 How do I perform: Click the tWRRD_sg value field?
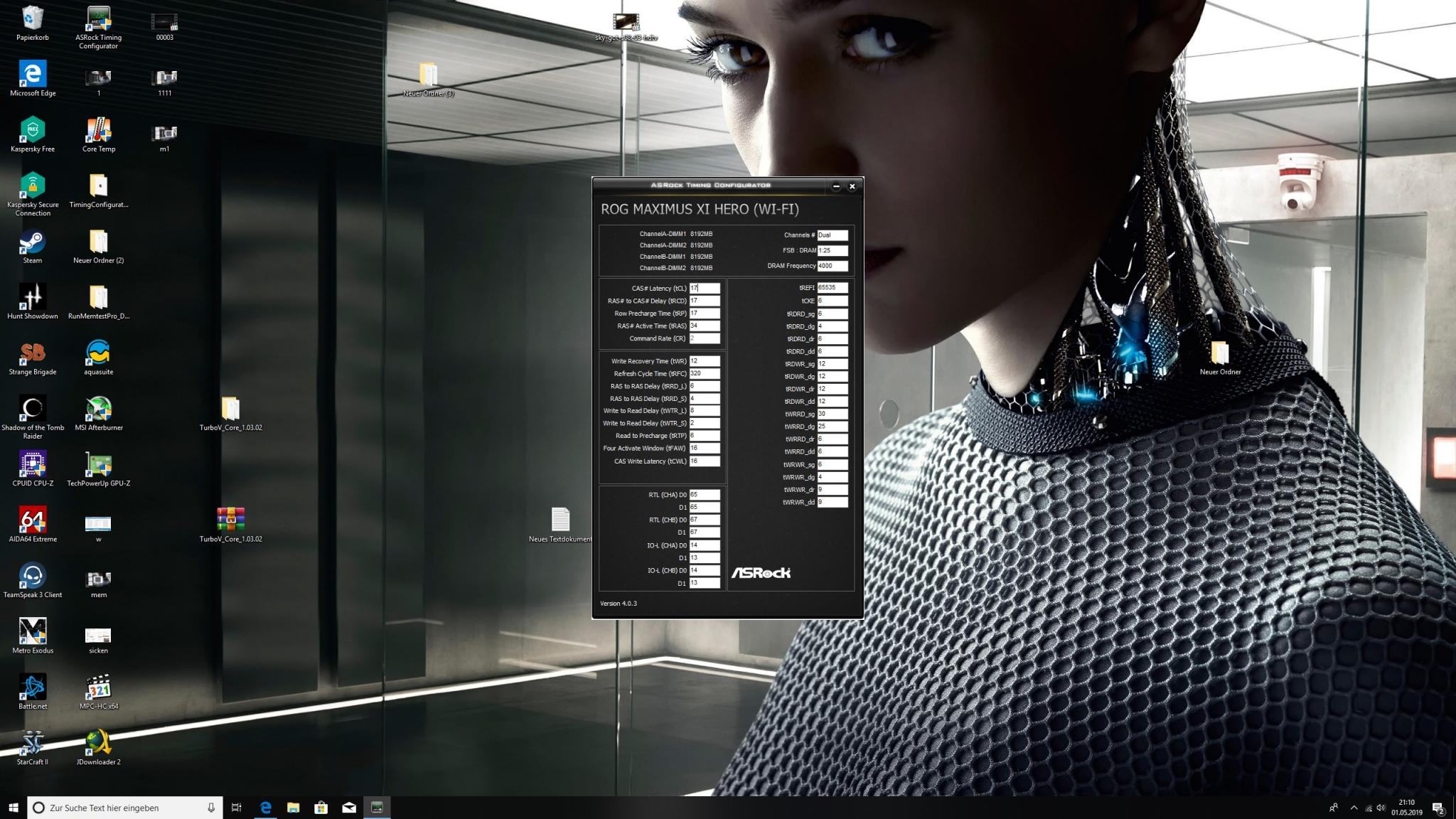(x=833, y=414)
